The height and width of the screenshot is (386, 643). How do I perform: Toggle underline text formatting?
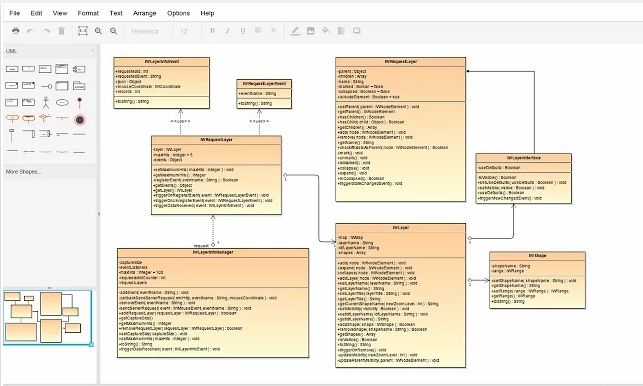point(243,31)
